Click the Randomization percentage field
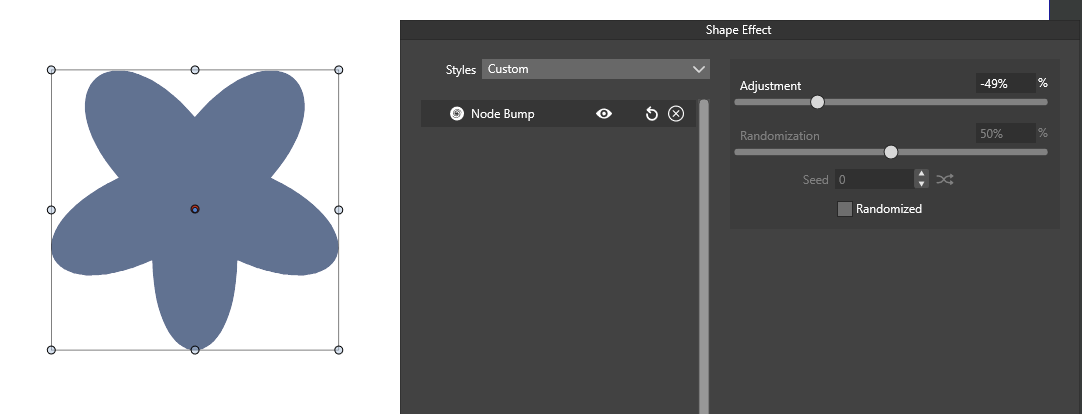Image resolution: width=1082 pixels, height=414 pixels. [x=1004, y=133]
